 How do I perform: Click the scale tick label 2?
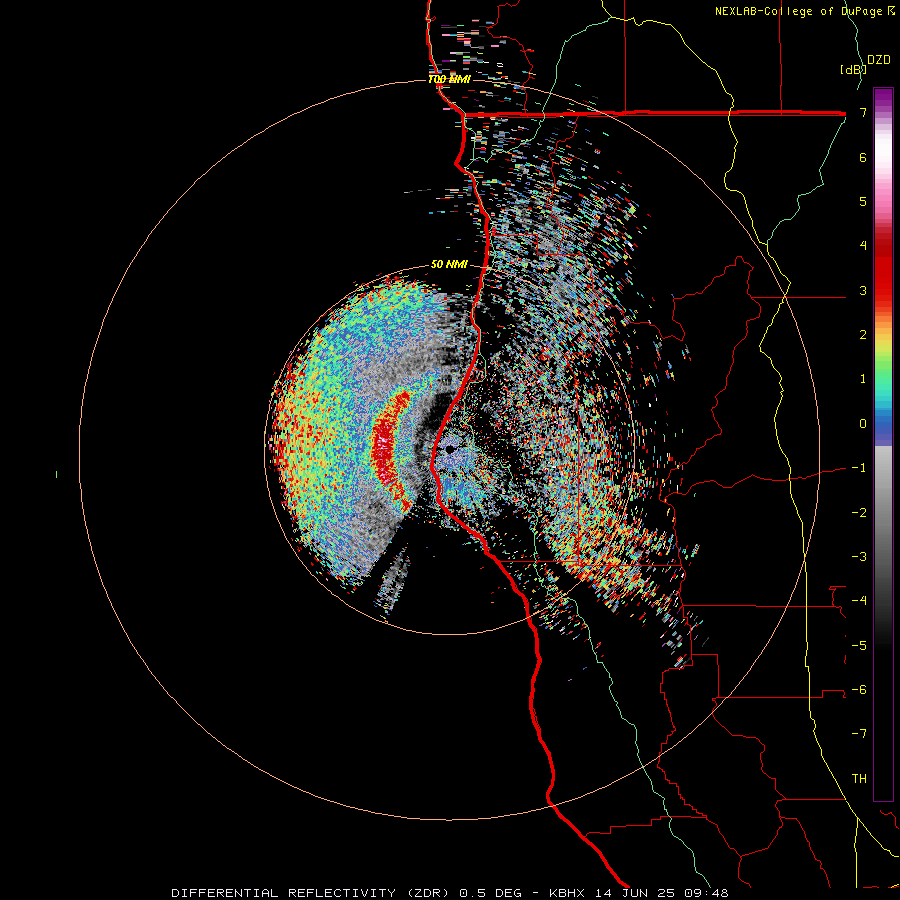863,335
